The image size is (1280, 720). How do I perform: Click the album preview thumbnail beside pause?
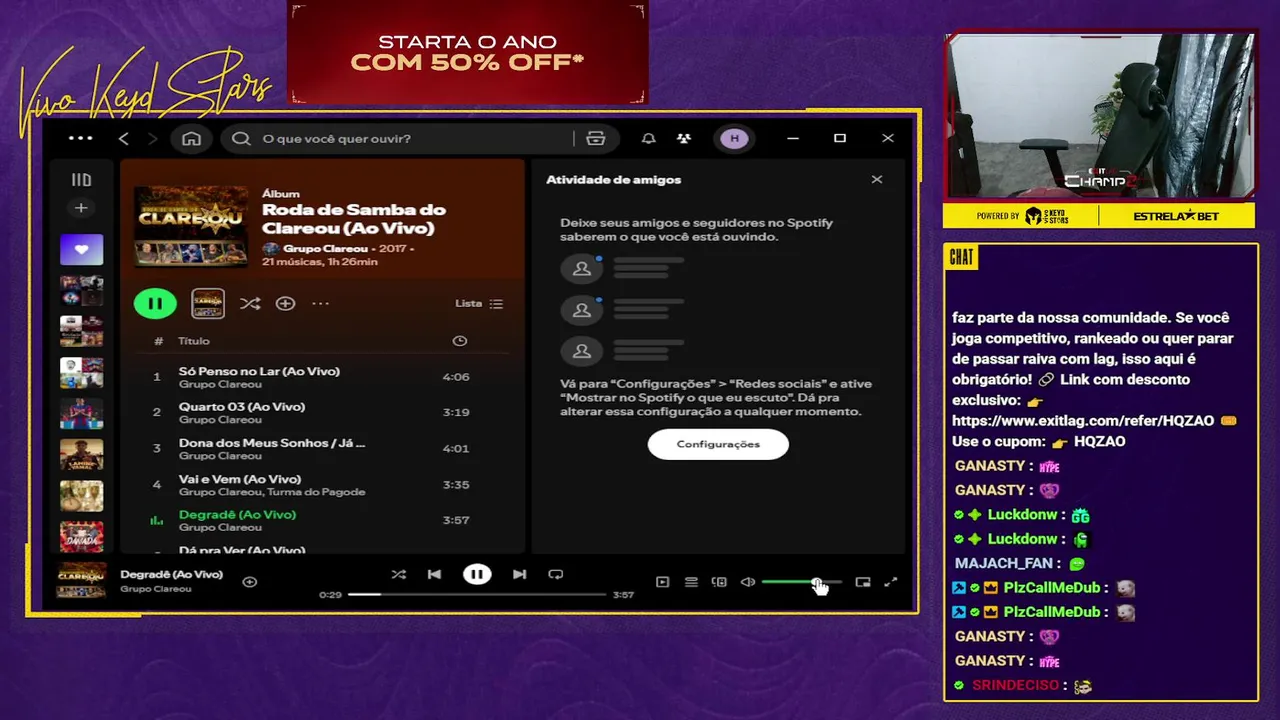click(208, 303)
